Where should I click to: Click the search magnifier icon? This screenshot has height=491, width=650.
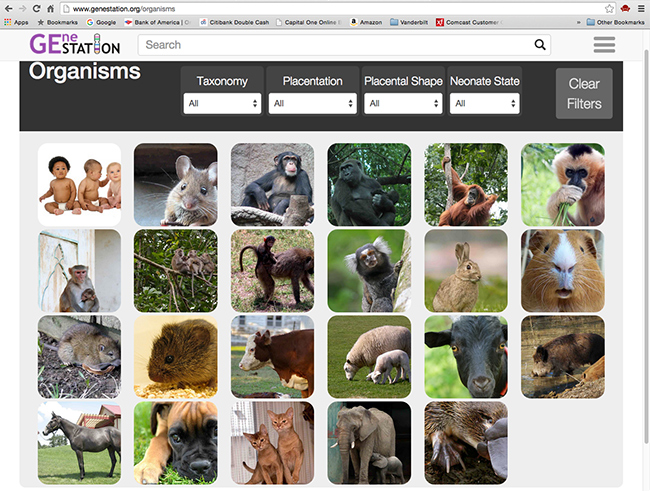tap(540, 45)
